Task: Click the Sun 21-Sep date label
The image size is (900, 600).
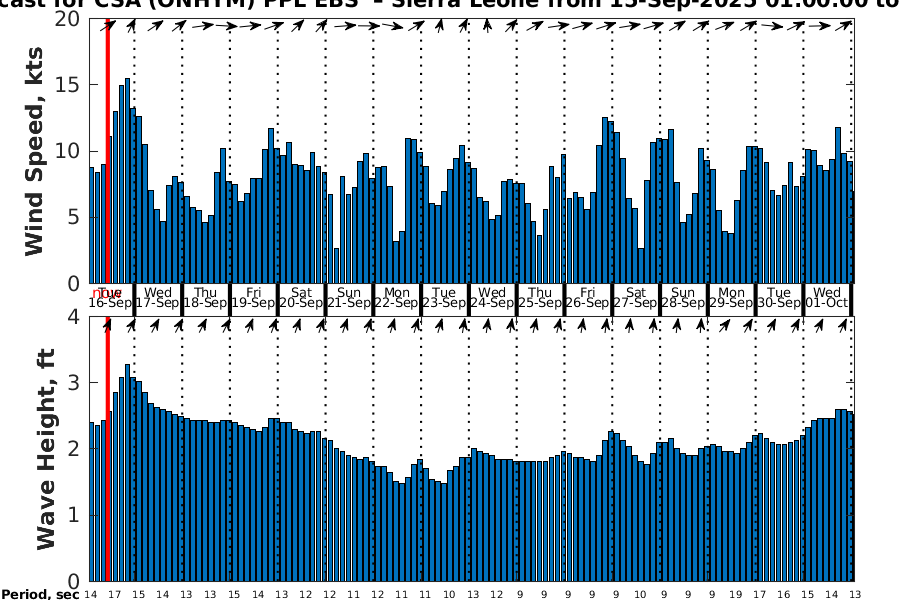Action: [x=349, y=298]
